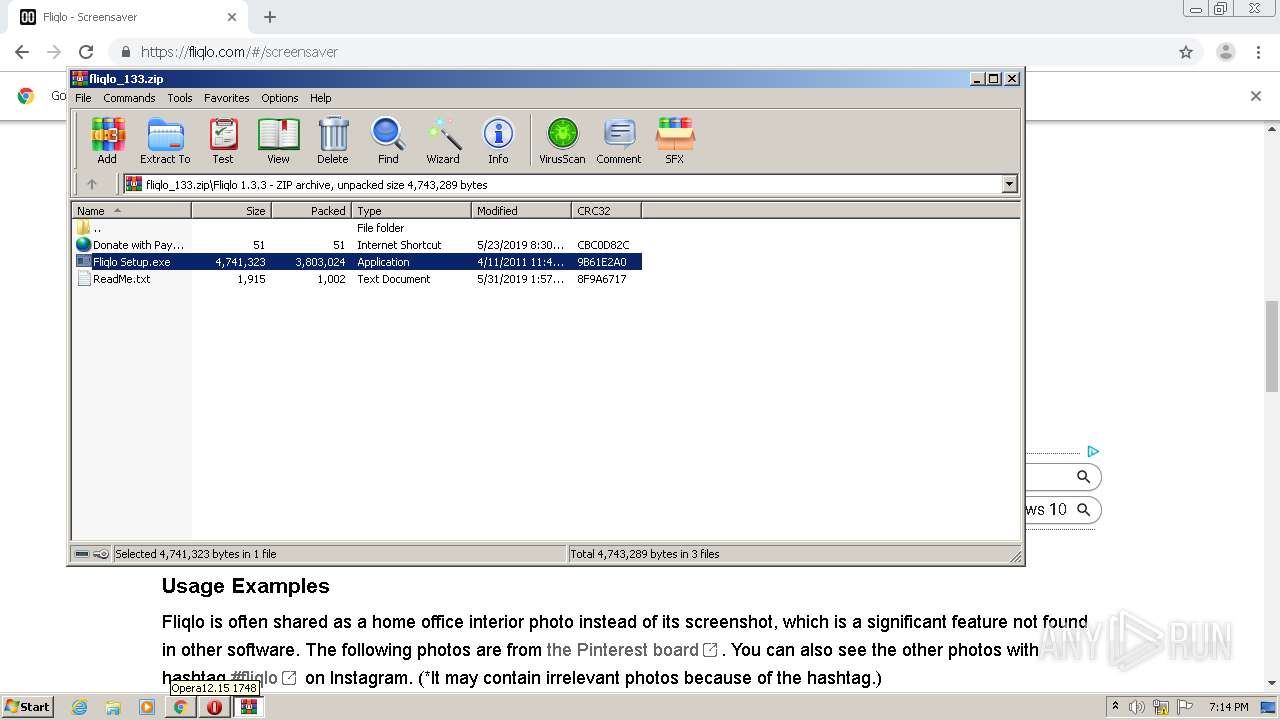1280x720 pixels.
Task: Add archive Comment
Action: pyautogui.click(x=619, y=140)
